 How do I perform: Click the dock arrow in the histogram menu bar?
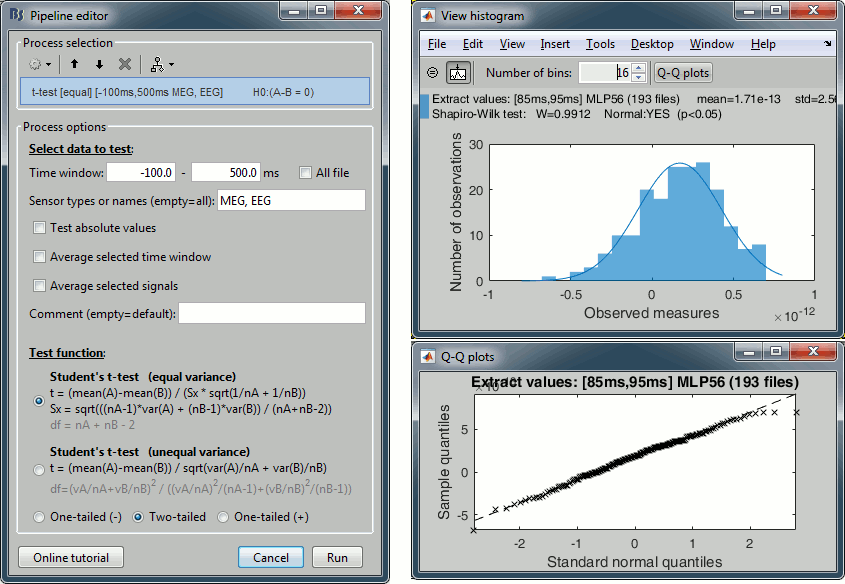[x=827, y=44]
